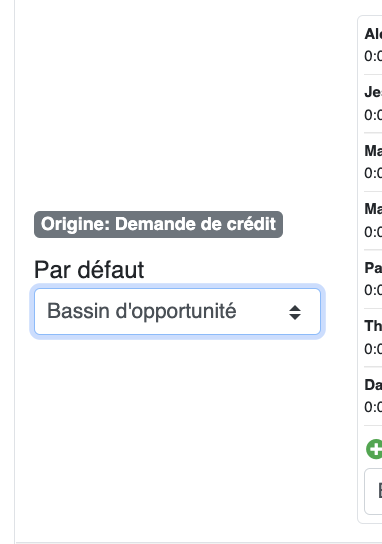This screenshot has width=382, height=544.
Task: Click the "Par défaut" label
Action: [89, 270]
